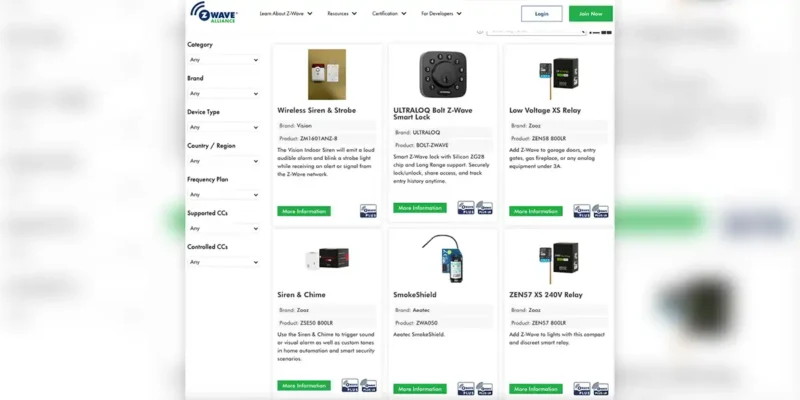Click the 'Product: ZEN58 800LR' row

pyautogui.click(x=559, y=138)
